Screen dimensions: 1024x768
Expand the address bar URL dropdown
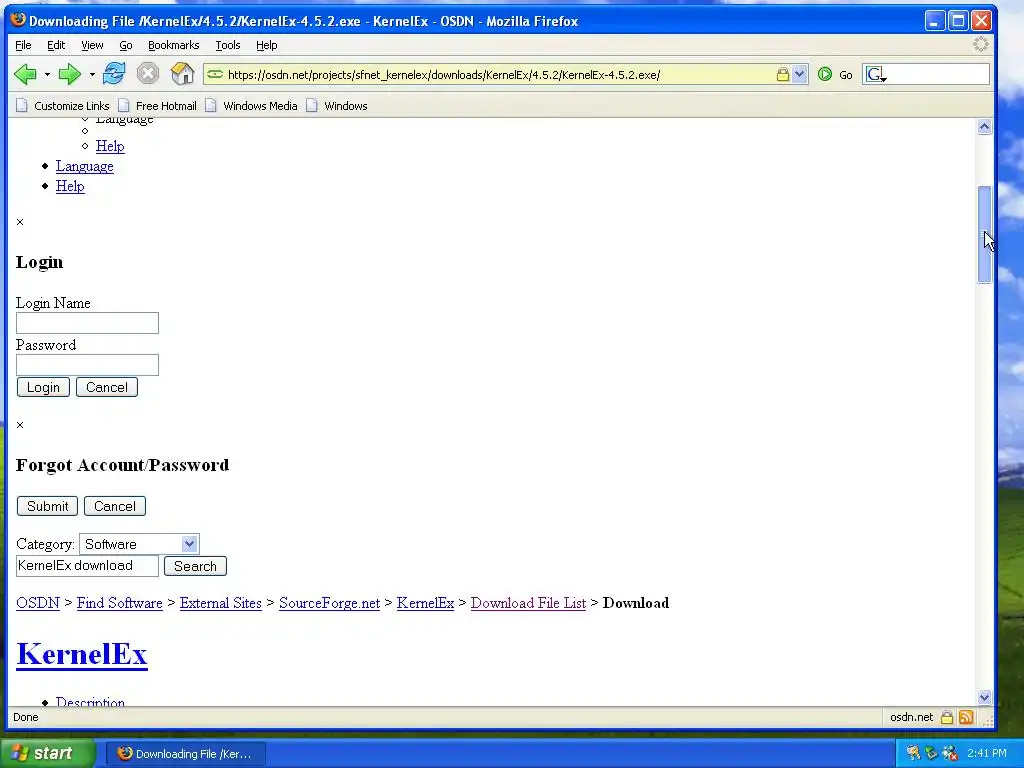[799, 74]
